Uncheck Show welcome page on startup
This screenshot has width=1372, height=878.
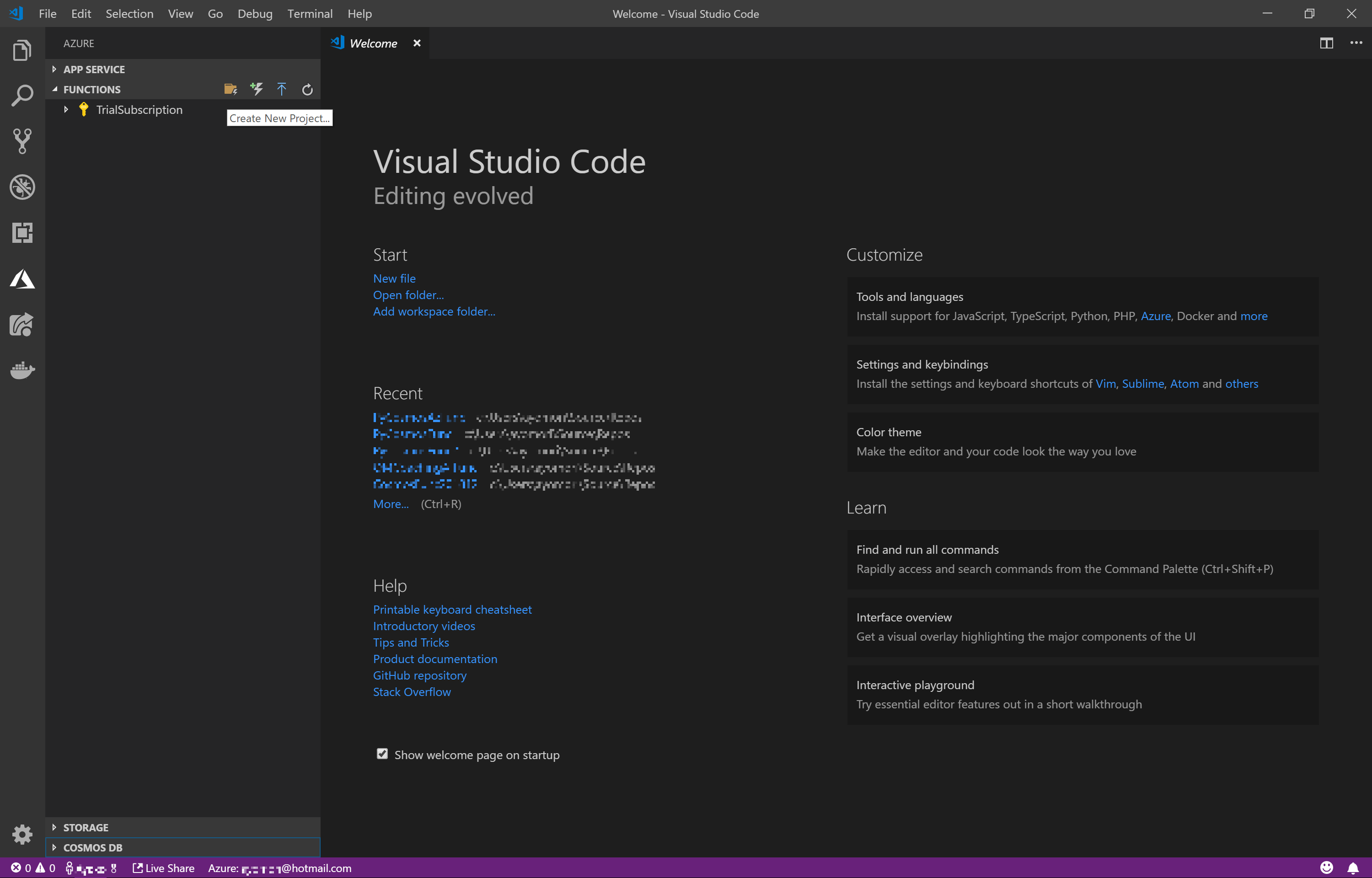coord(382,754)
